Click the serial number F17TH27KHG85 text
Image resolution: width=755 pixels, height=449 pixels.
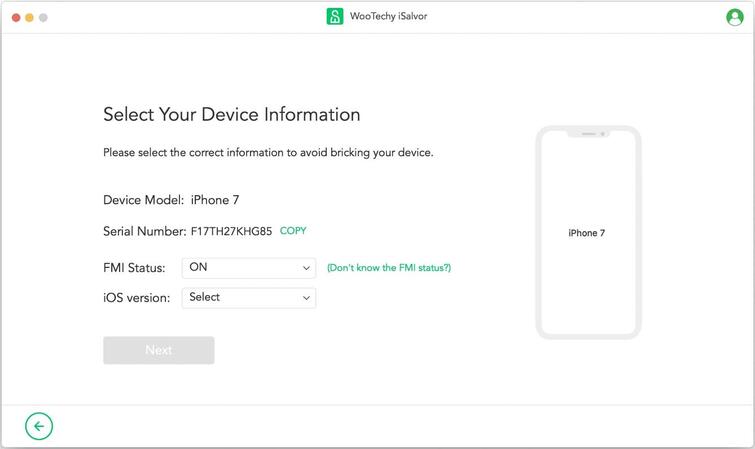pyautogui.click(x=231, y=231)
